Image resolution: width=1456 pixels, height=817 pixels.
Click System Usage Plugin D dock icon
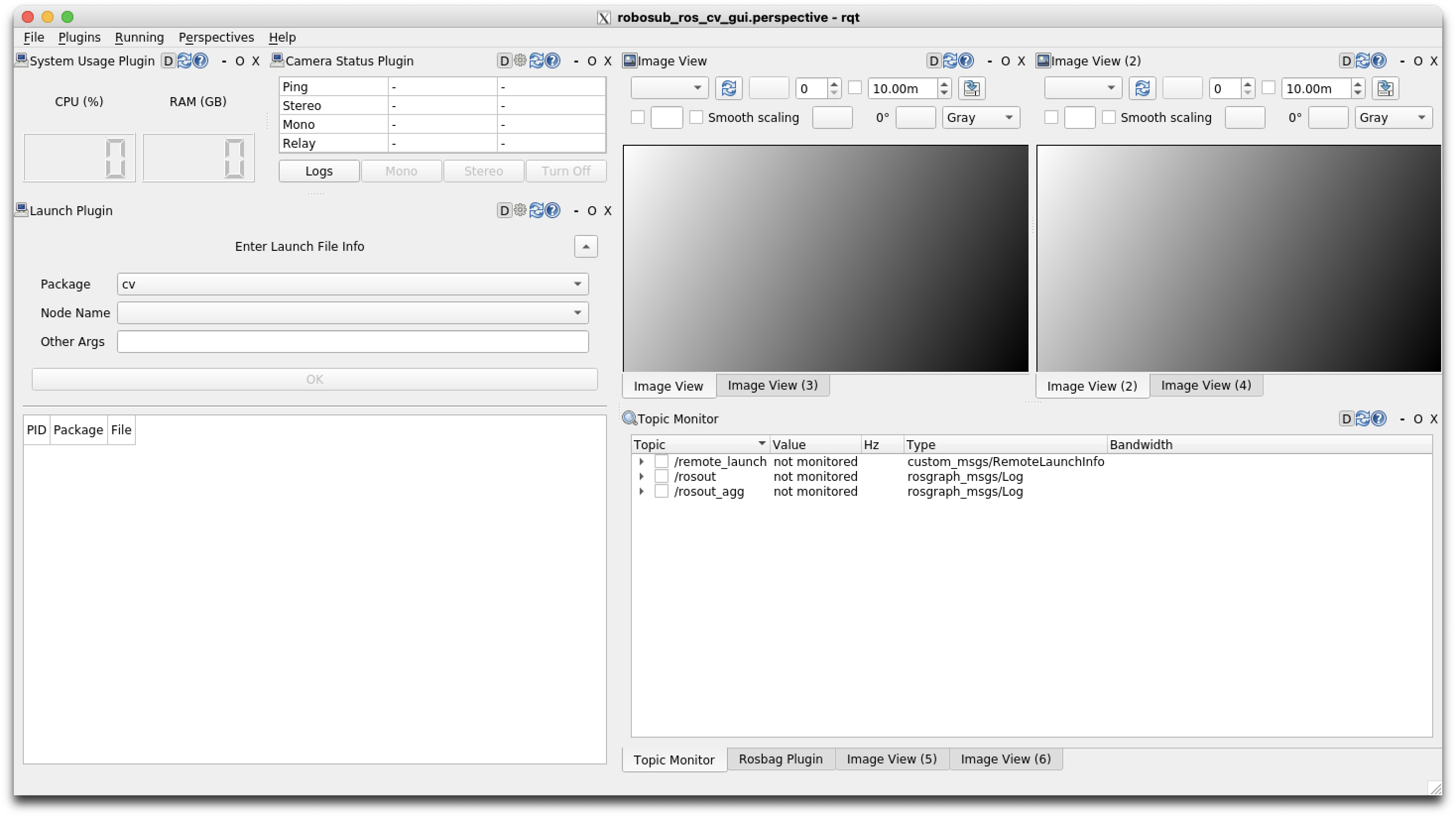(169, 60)
